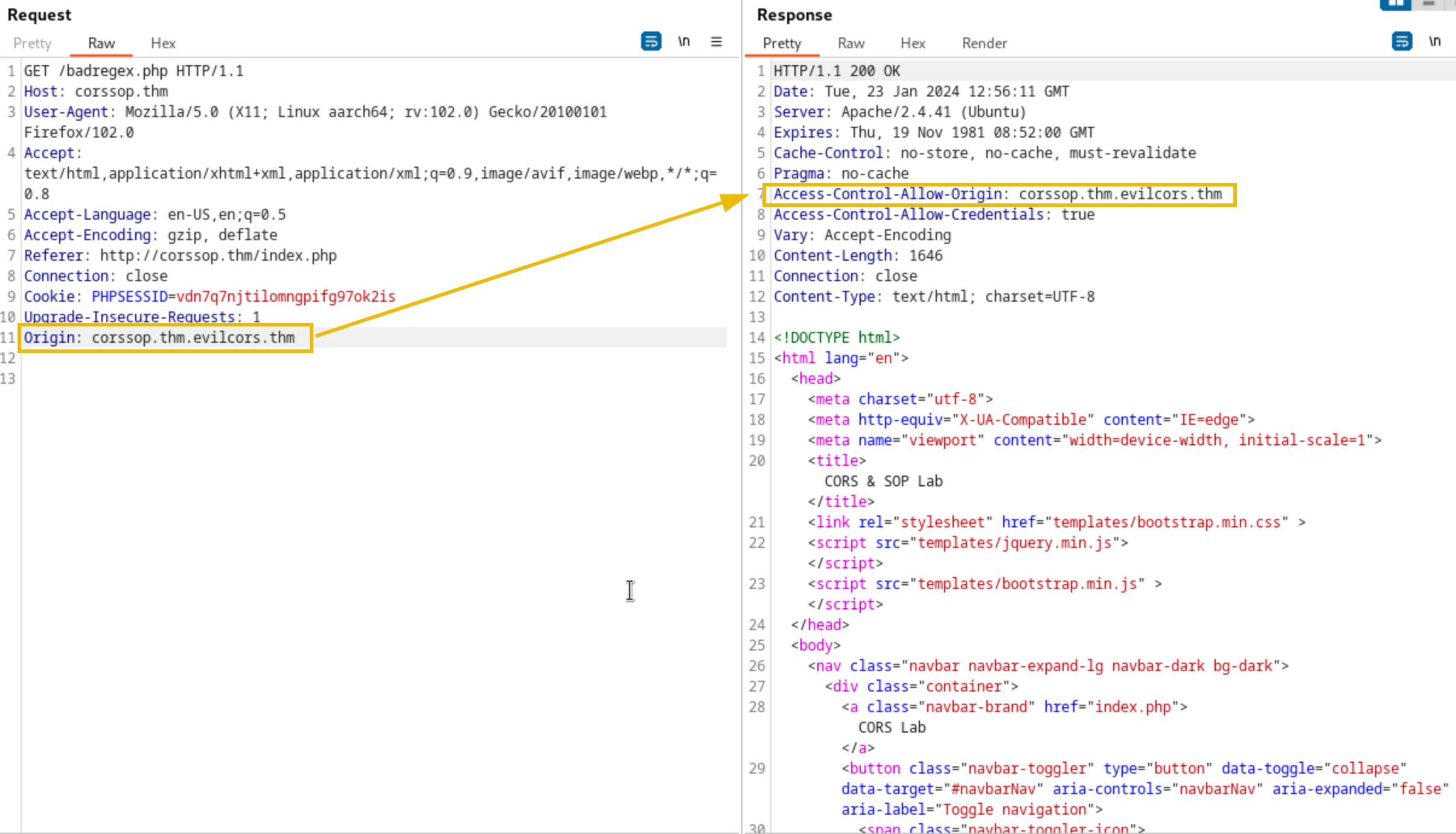Click 'HTTP/1.1 200 OK' response status line
Image resolution: width=1456 pixels, height=834 pixels.
(837, 71)
